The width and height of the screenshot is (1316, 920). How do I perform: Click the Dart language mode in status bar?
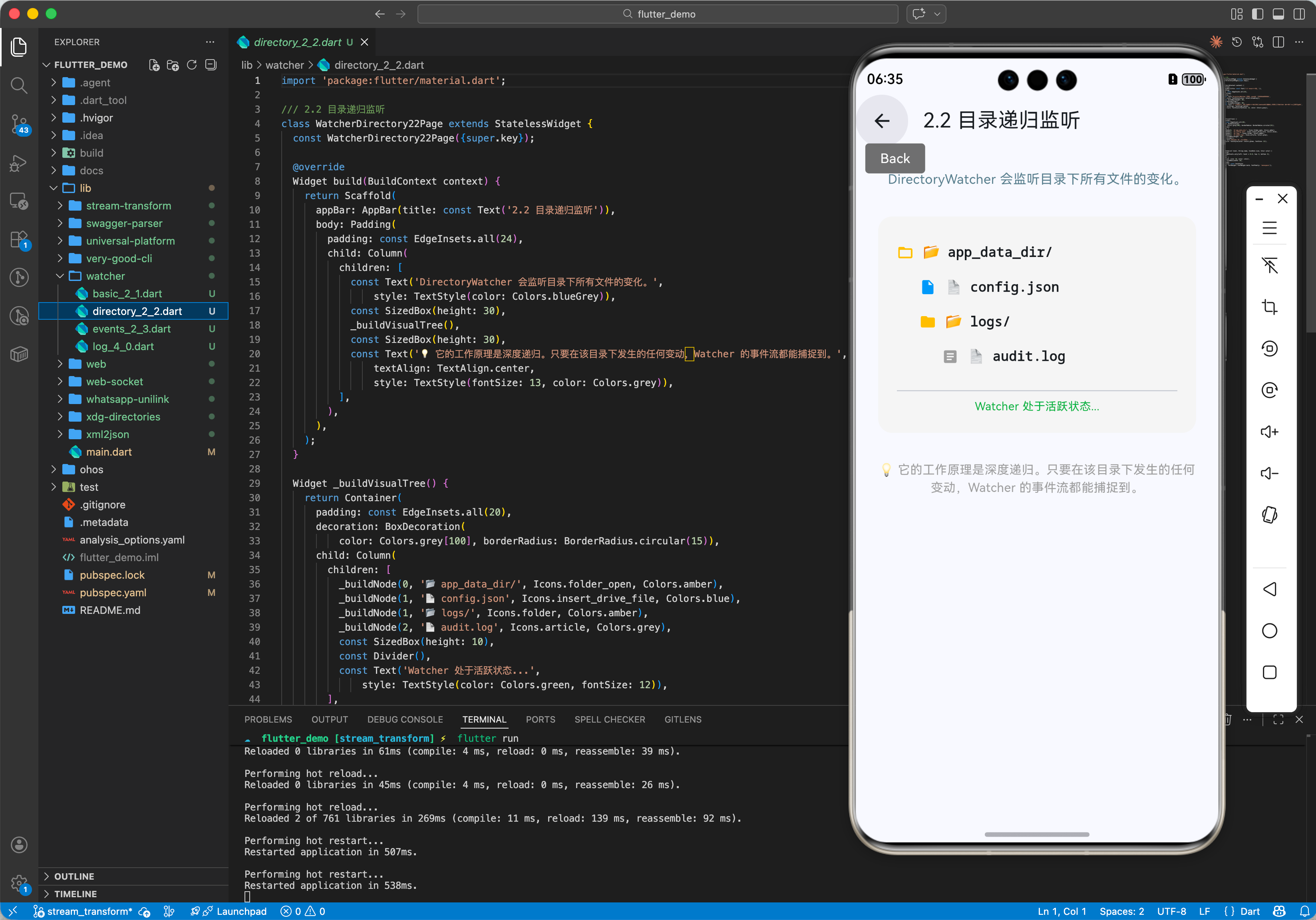(1249, 911)
